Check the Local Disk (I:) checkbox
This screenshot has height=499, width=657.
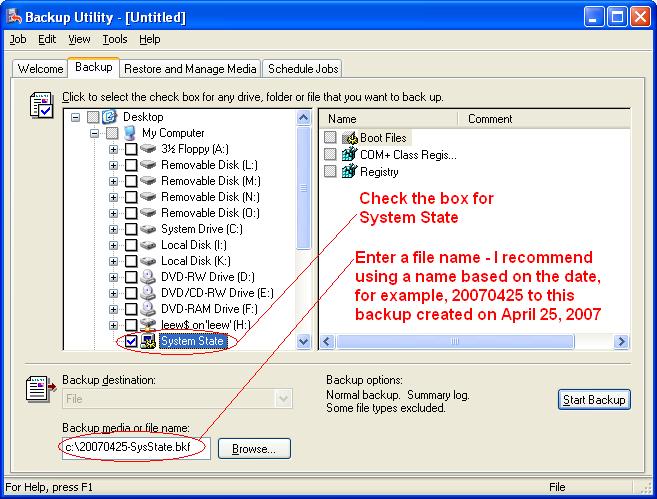point(131,245)
